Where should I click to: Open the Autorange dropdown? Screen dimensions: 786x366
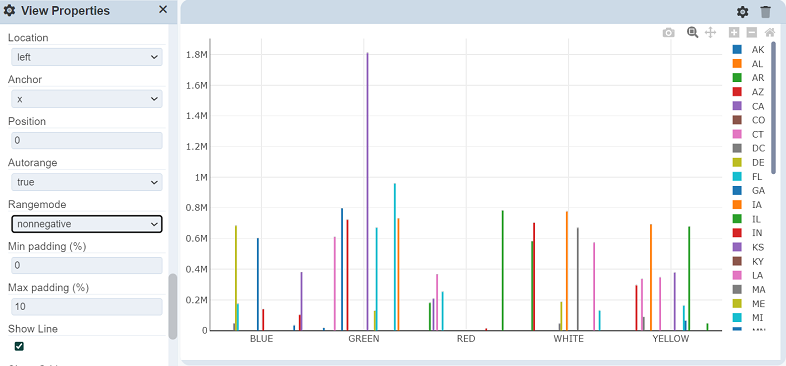(87, 182)
